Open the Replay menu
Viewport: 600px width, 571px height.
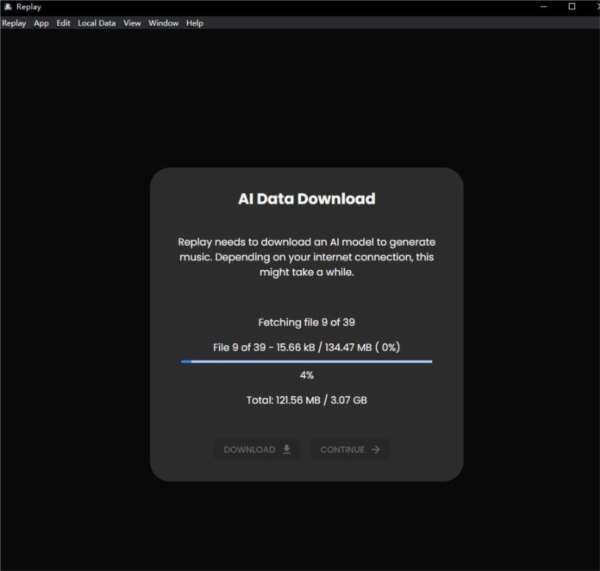pyautogui.click(x=14, y=23)
